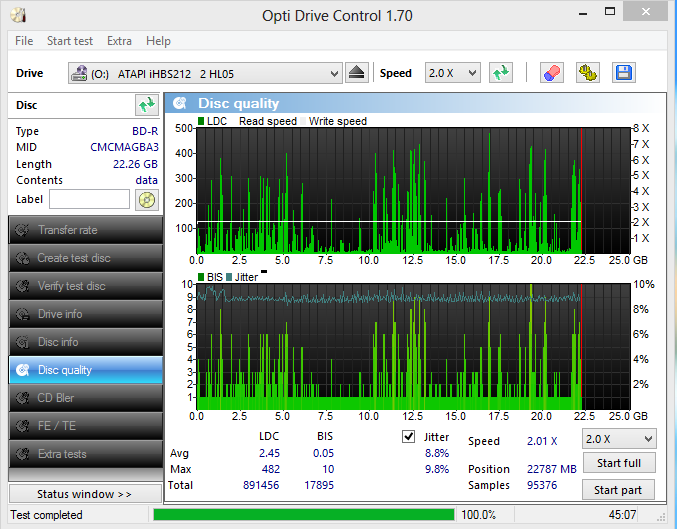Open the Start test menu
Viewport: 677px width, 529px height.
[70, 41]
